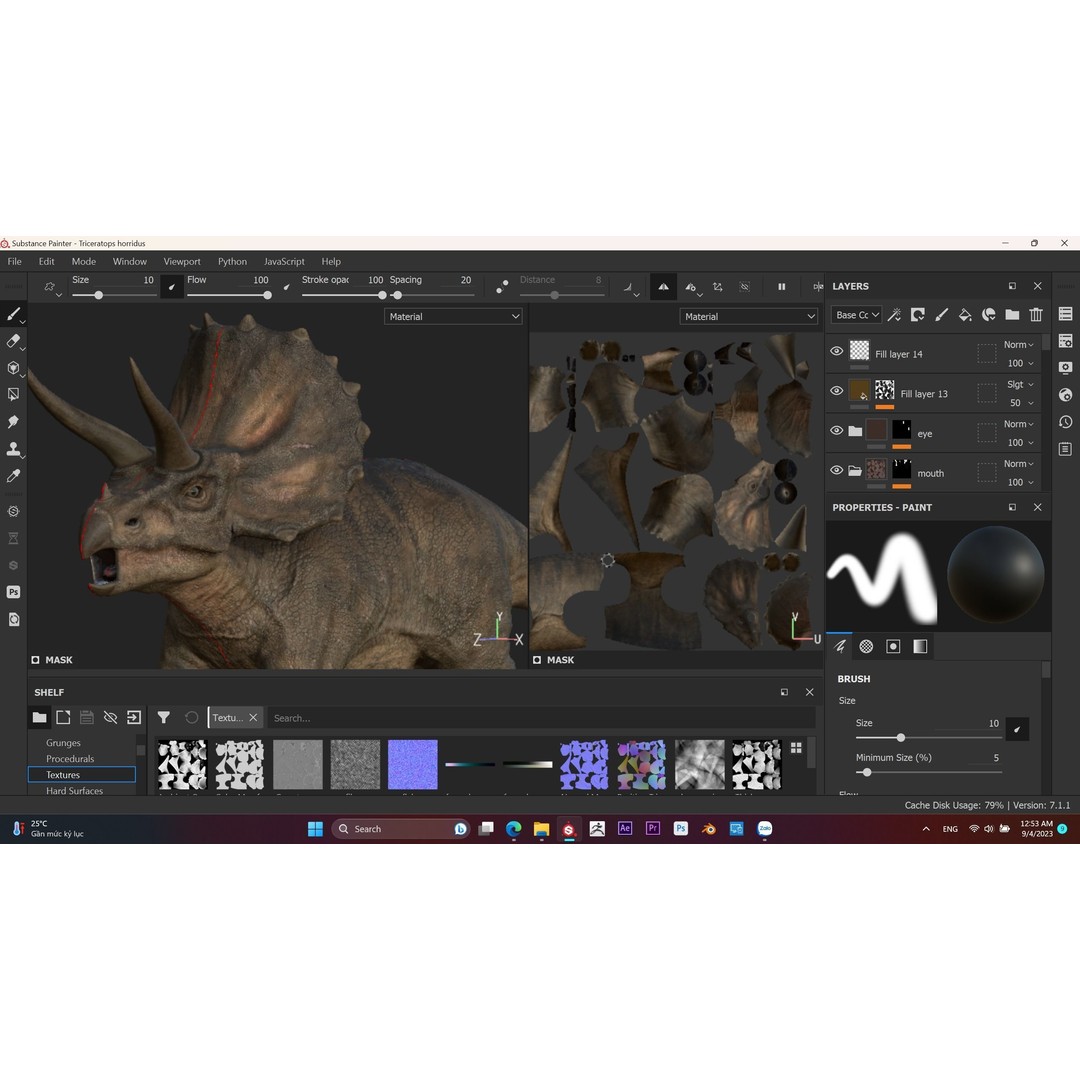The image size is (1080, 1080).
Task: Open the Base Color channel dropdown
Action: click(857, 315)
